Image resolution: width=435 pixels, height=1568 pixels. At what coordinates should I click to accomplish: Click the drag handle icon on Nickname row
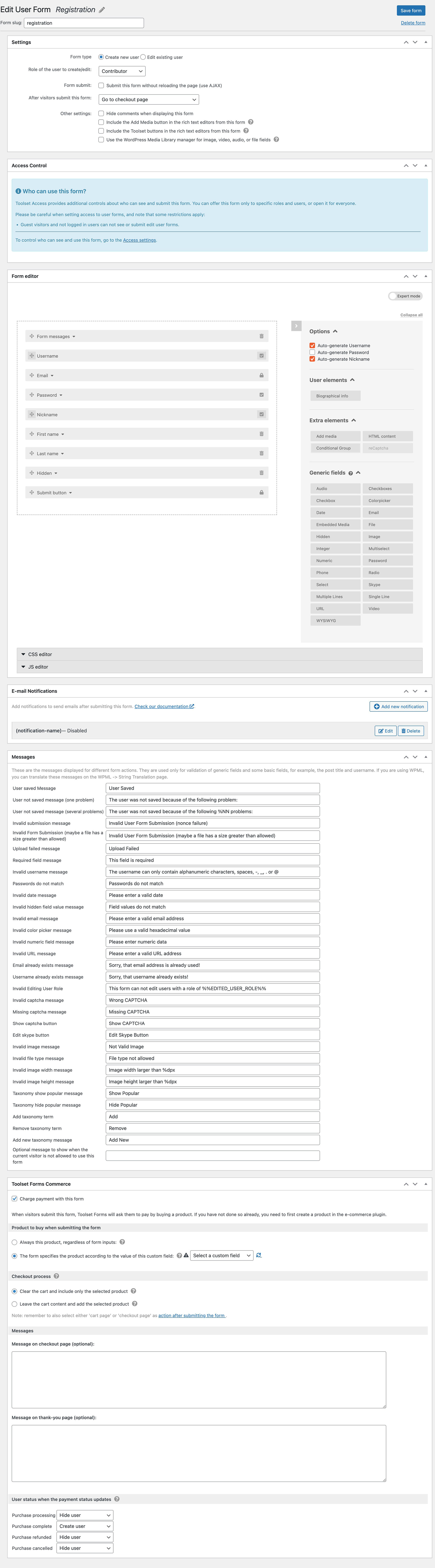[32, 414]
